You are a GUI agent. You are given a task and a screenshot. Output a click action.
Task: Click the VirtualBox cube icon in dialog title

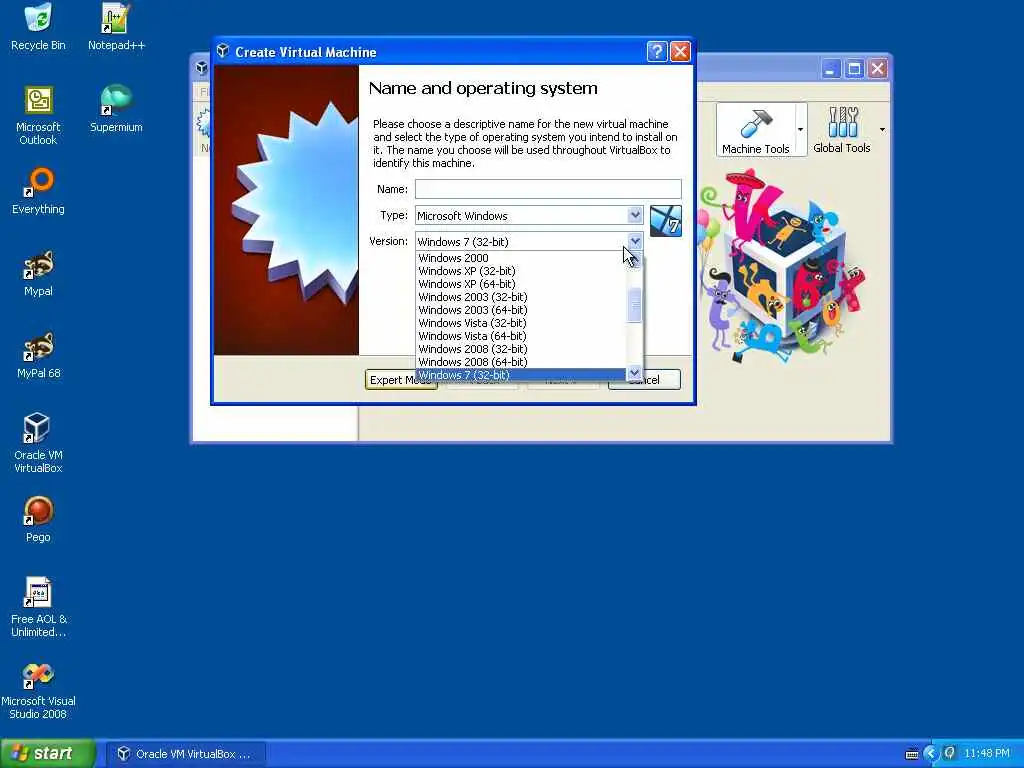click(x=223, y=51)
